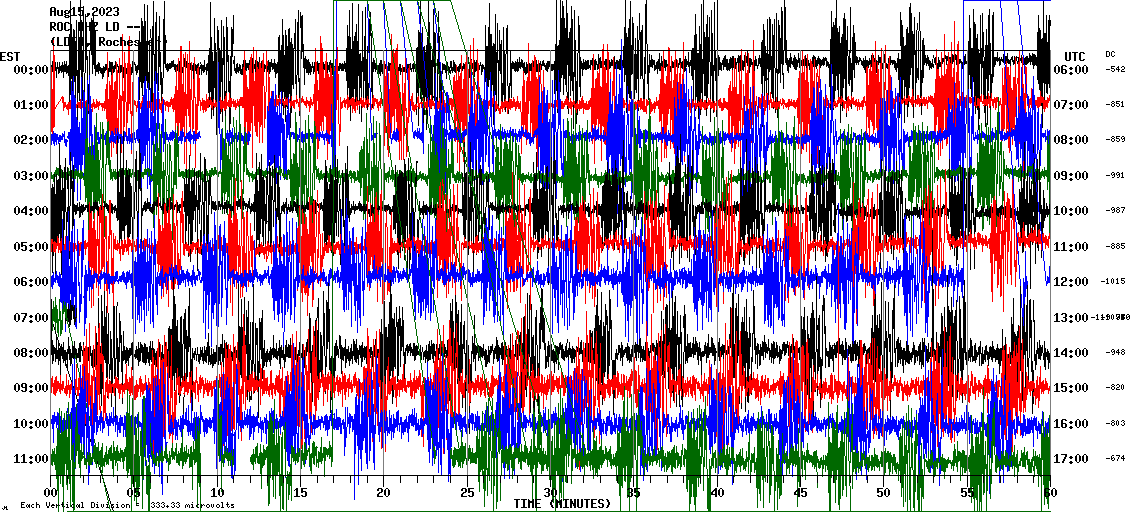Click the DC column header
Screen dimensions: 1130x519
[1110, 54]
